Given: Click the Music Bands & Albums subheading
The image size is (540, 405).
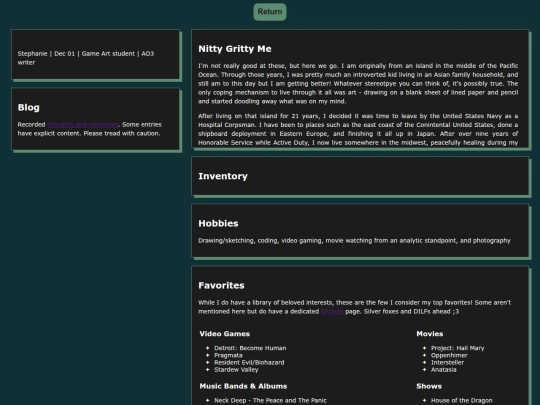Looking at the screenshot, I should pos(243,386).
